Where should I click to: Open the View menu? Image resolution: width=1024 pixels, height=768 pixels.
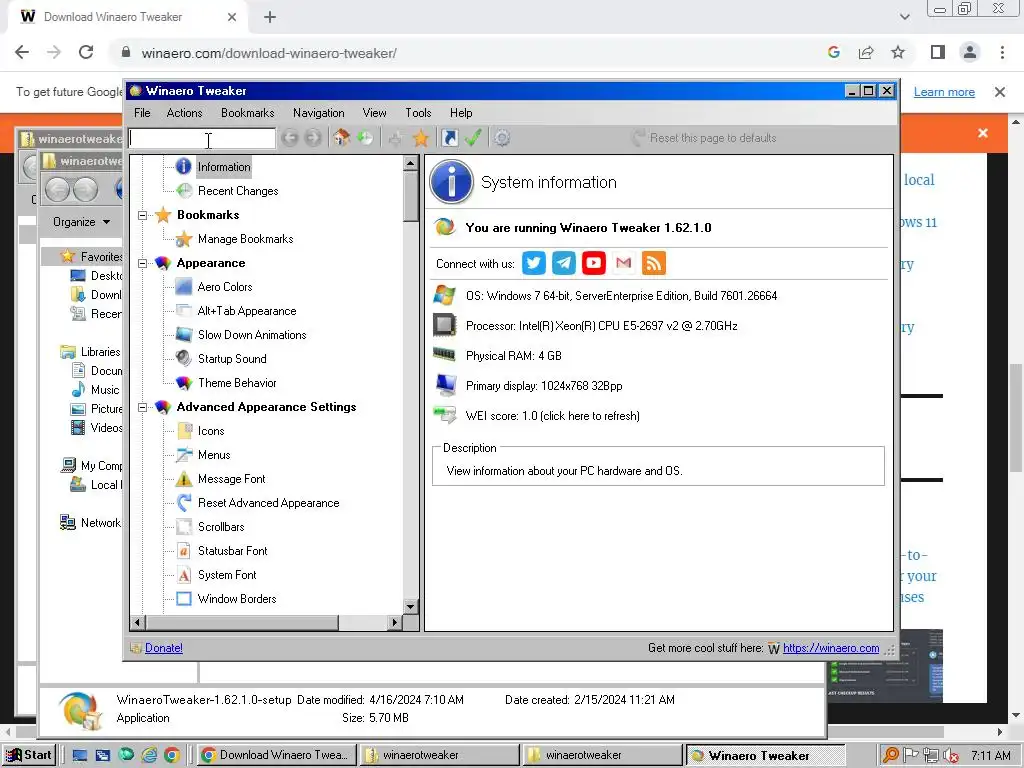pos(375,113)
